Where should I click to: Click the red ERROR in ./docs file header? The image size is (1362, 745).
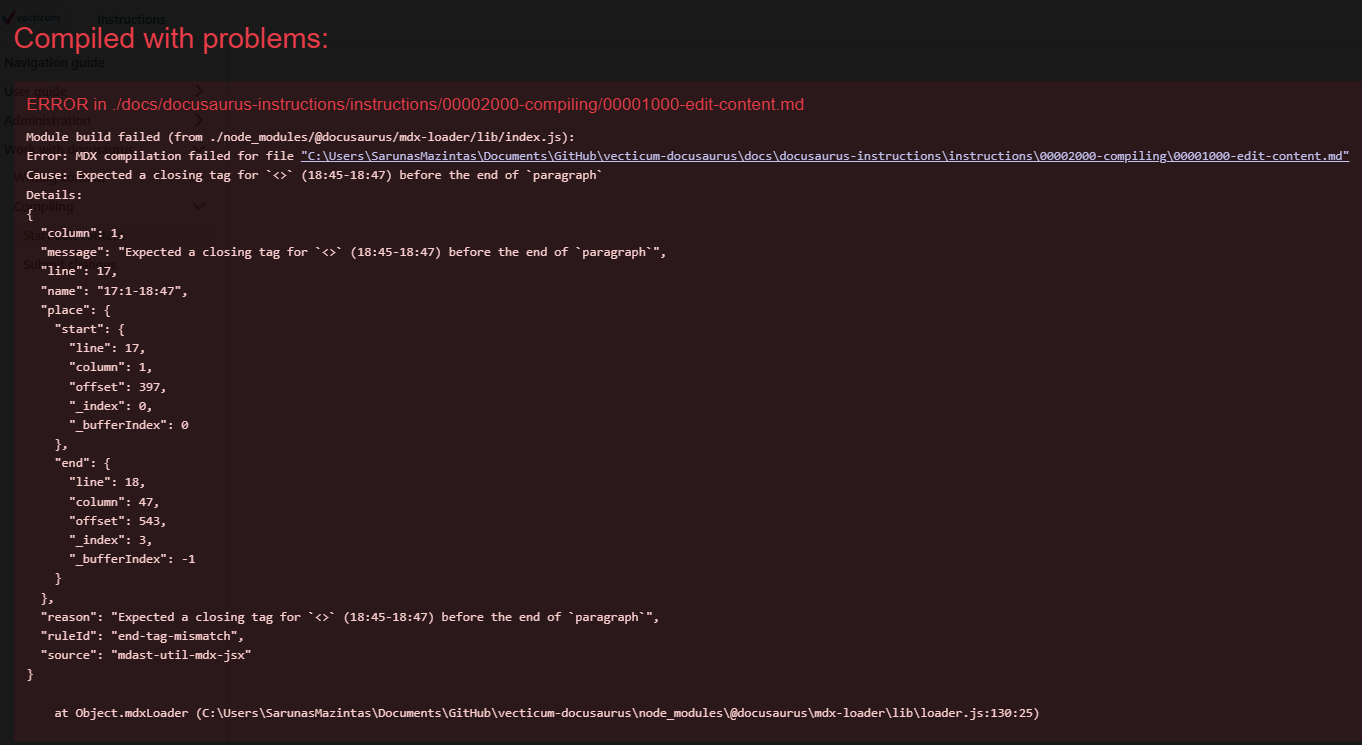pyautogui.click(x=415, y=105)
